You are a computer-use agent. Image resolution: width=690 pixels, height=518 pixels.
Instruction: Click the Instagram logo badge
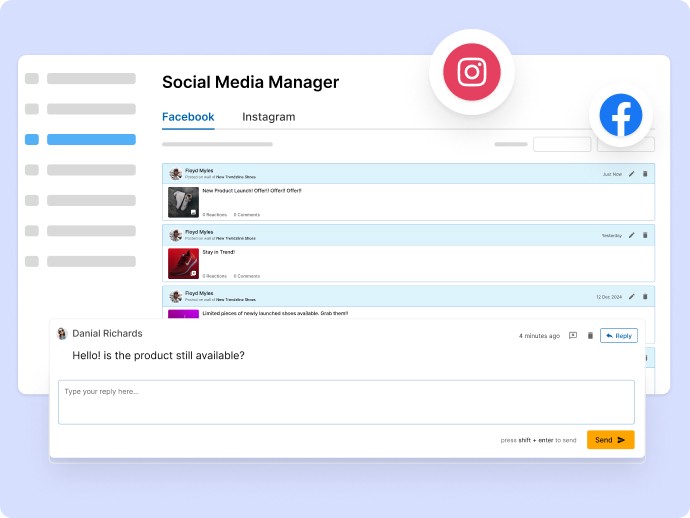coord(472,72)
